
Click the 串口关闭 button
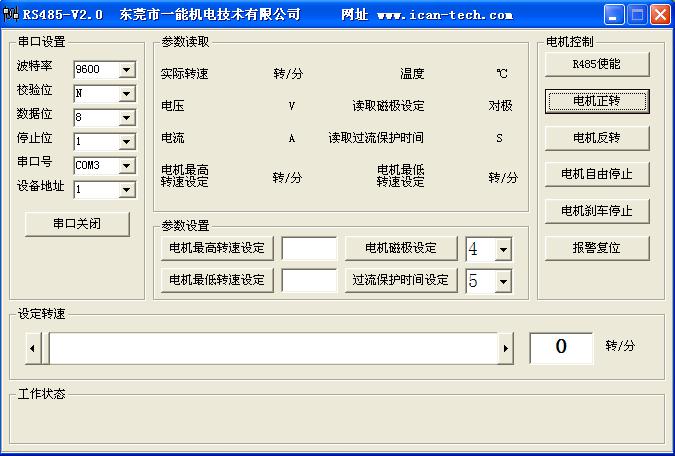point(77,224)
